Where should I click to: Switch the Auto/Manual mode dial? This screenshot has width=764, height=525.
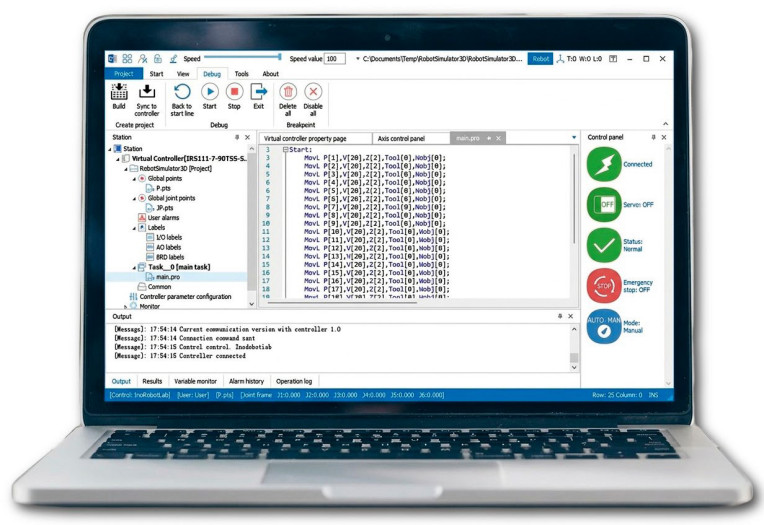point(604,327)
